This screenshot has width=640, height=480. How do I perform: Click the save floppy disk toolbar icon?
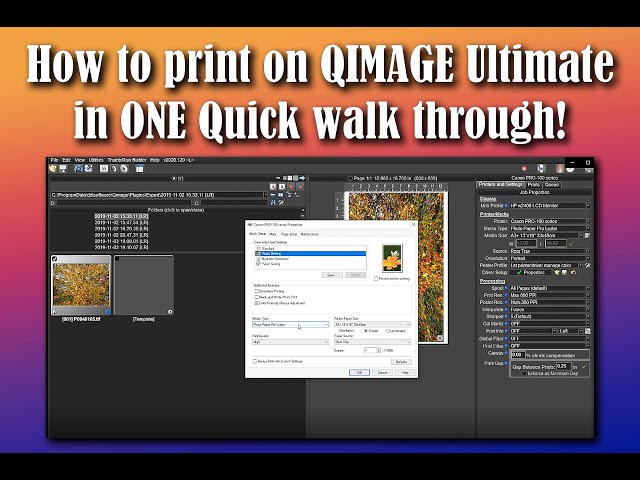[x=63, y=169]
